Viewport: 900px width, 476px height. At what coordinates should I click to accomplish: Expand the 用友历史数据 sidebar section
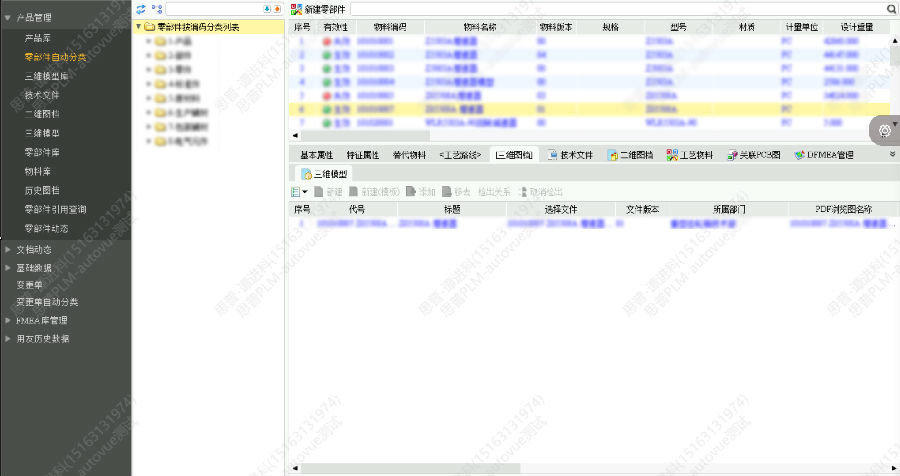[7, 339]
